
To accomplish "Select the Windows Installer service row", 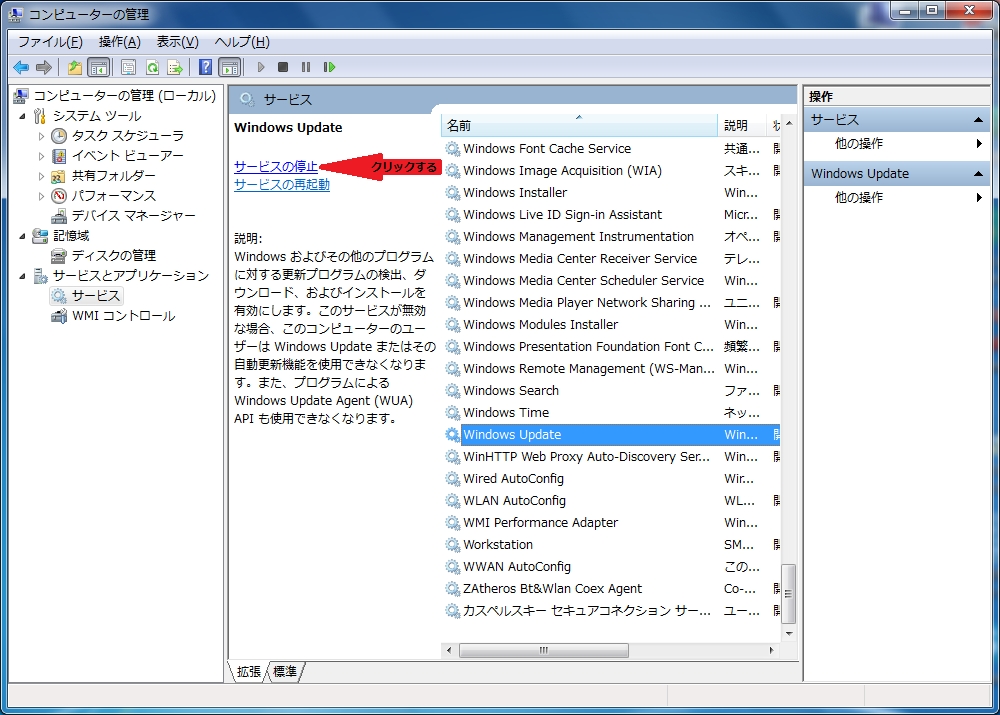I will (x=612, y=193).
